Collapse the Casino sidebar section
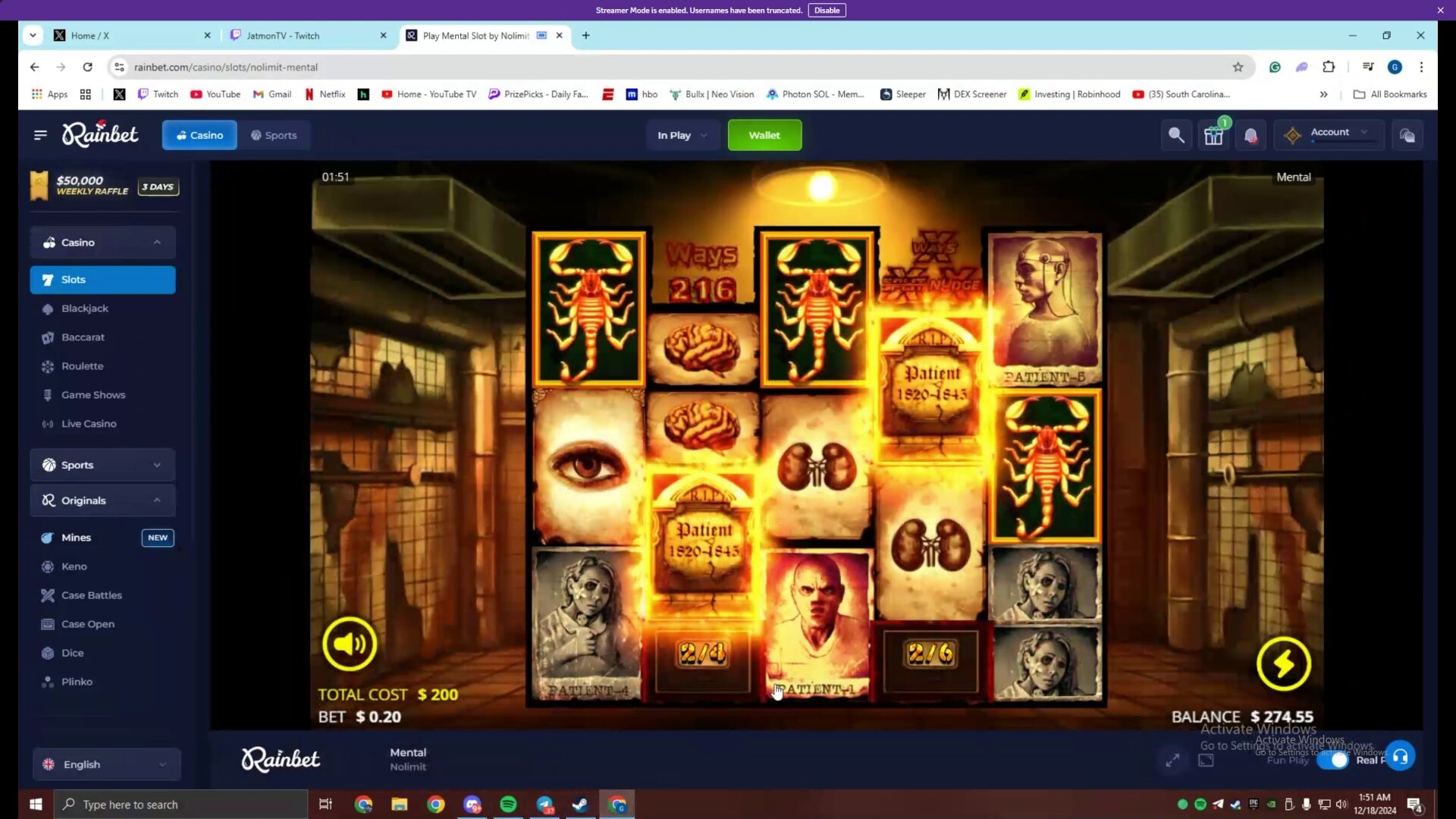The image size is (1456, 819). click(102, 242)
